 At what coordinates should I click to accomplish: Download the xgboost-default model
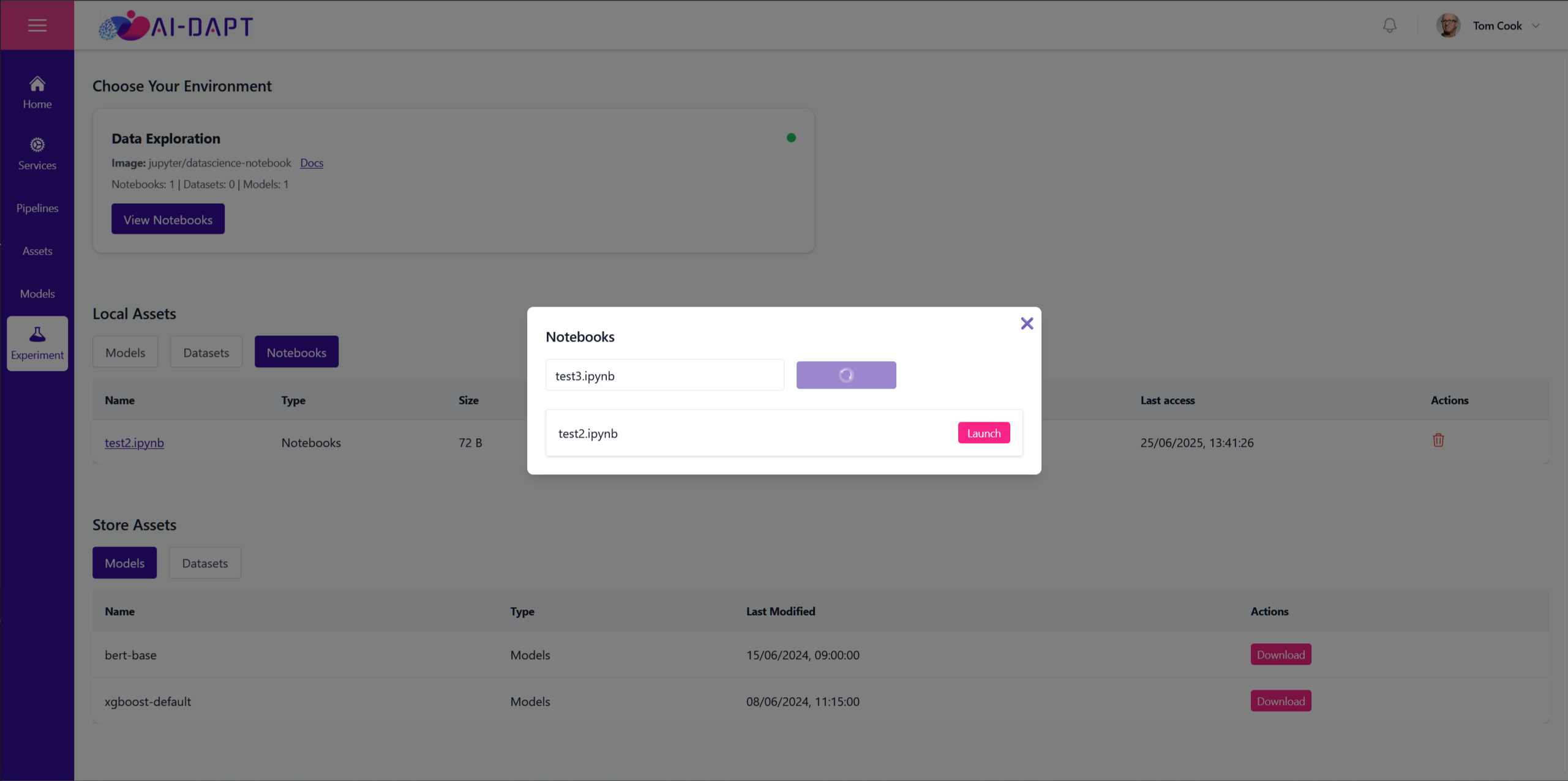(1281, 701)
